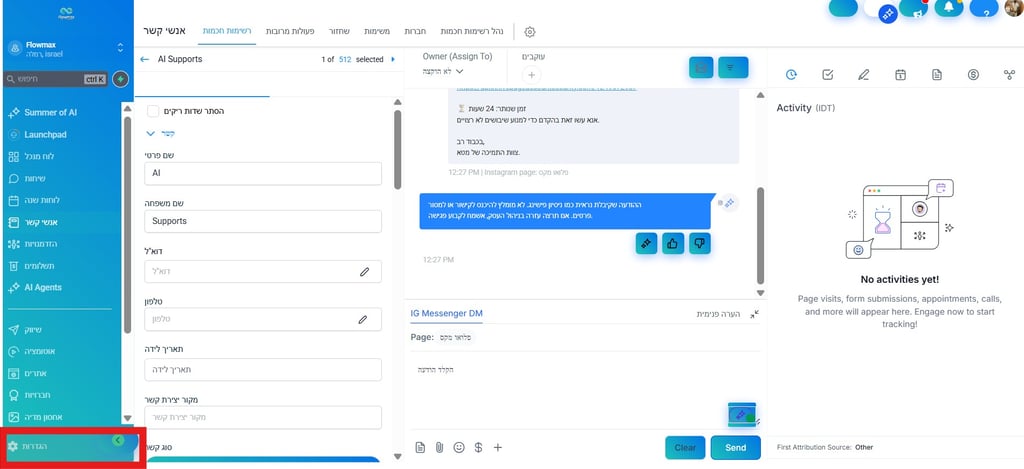The image size is (1024, 469).
Task: Click the lightning quick-actions button beside search
Action: [x=121, y=80]
